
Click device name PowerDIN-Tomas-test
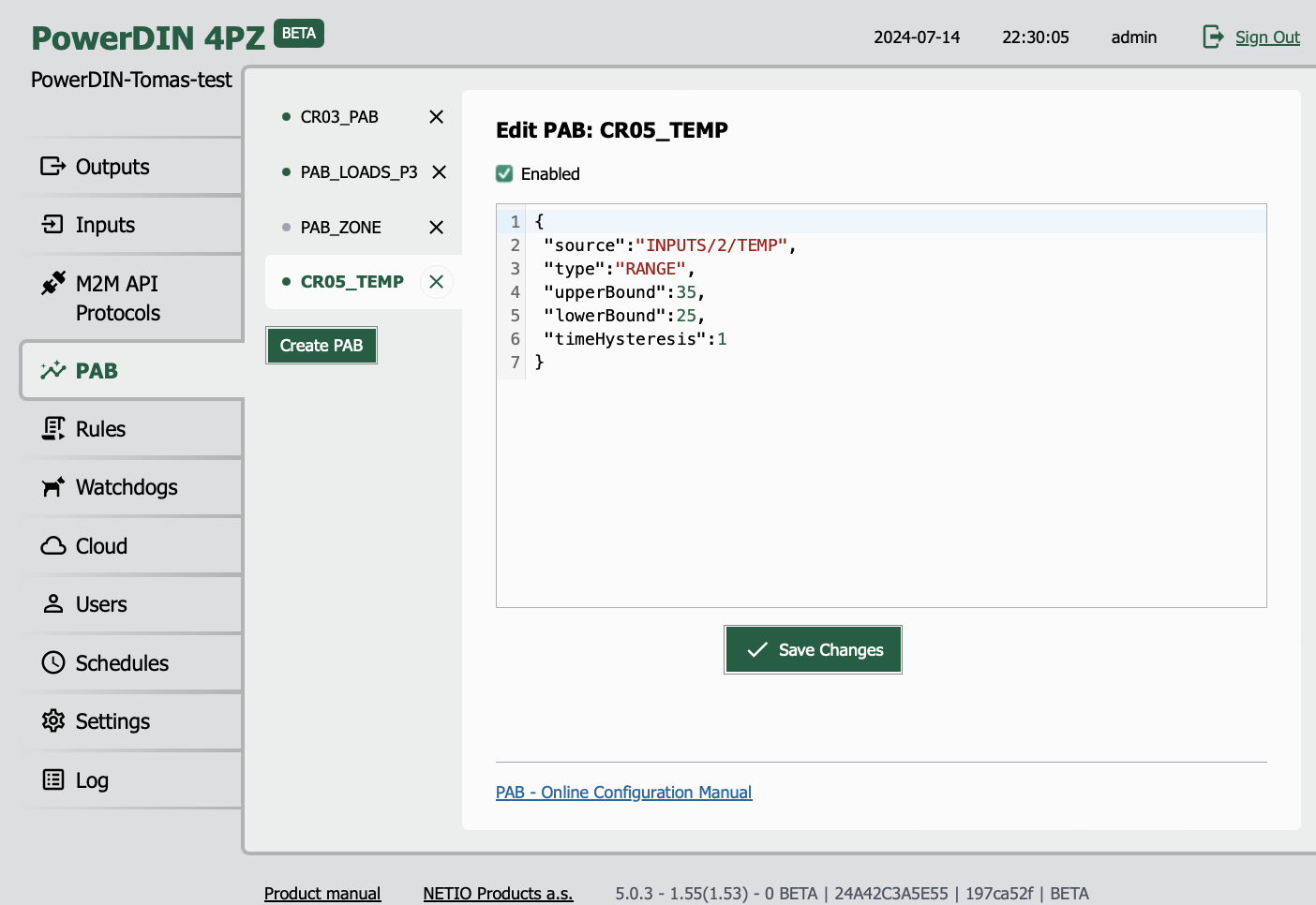click(x=131, y=80)
